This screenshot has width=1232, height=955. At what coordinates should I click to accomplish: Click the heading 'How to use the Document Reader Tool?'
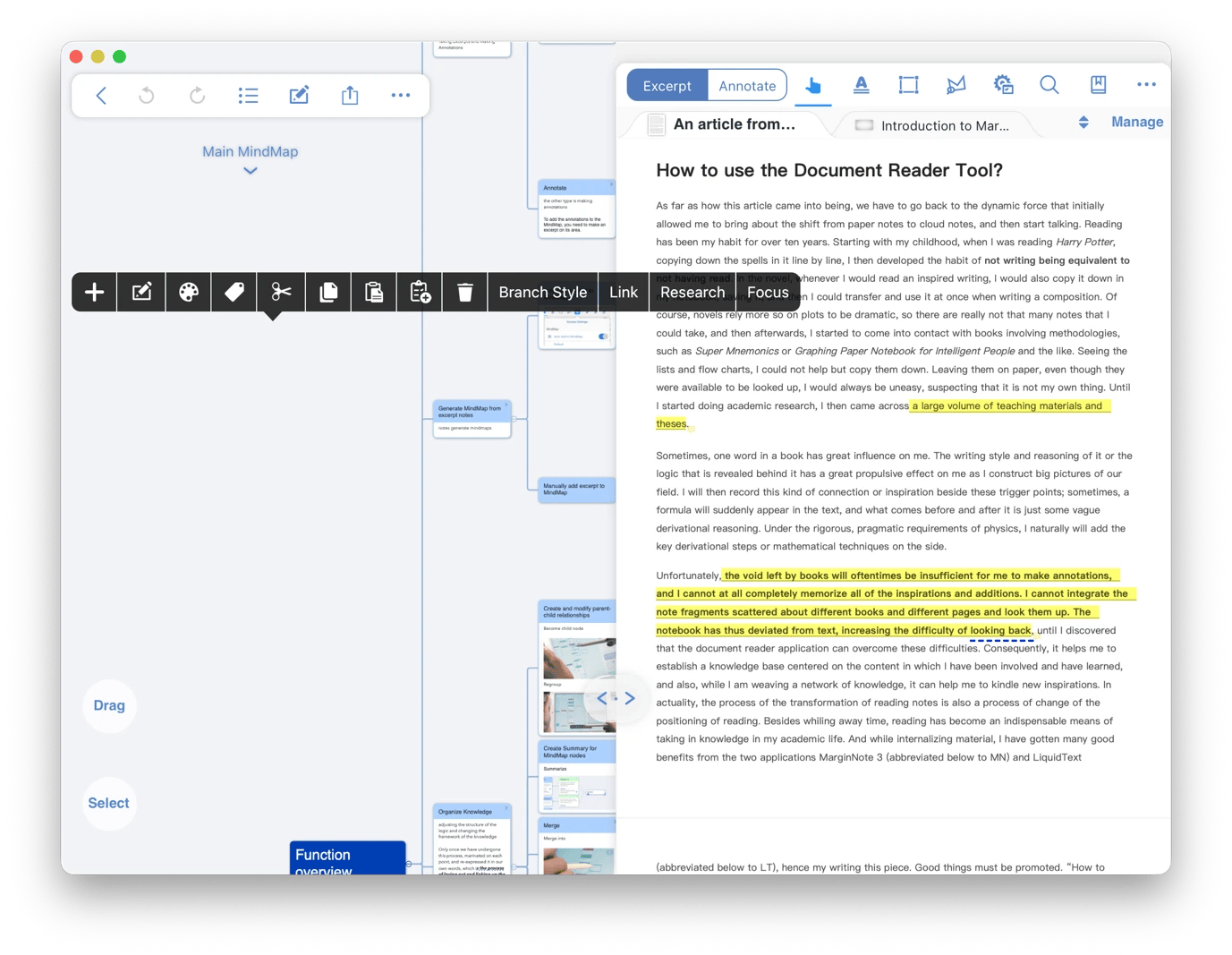(829, 170)
